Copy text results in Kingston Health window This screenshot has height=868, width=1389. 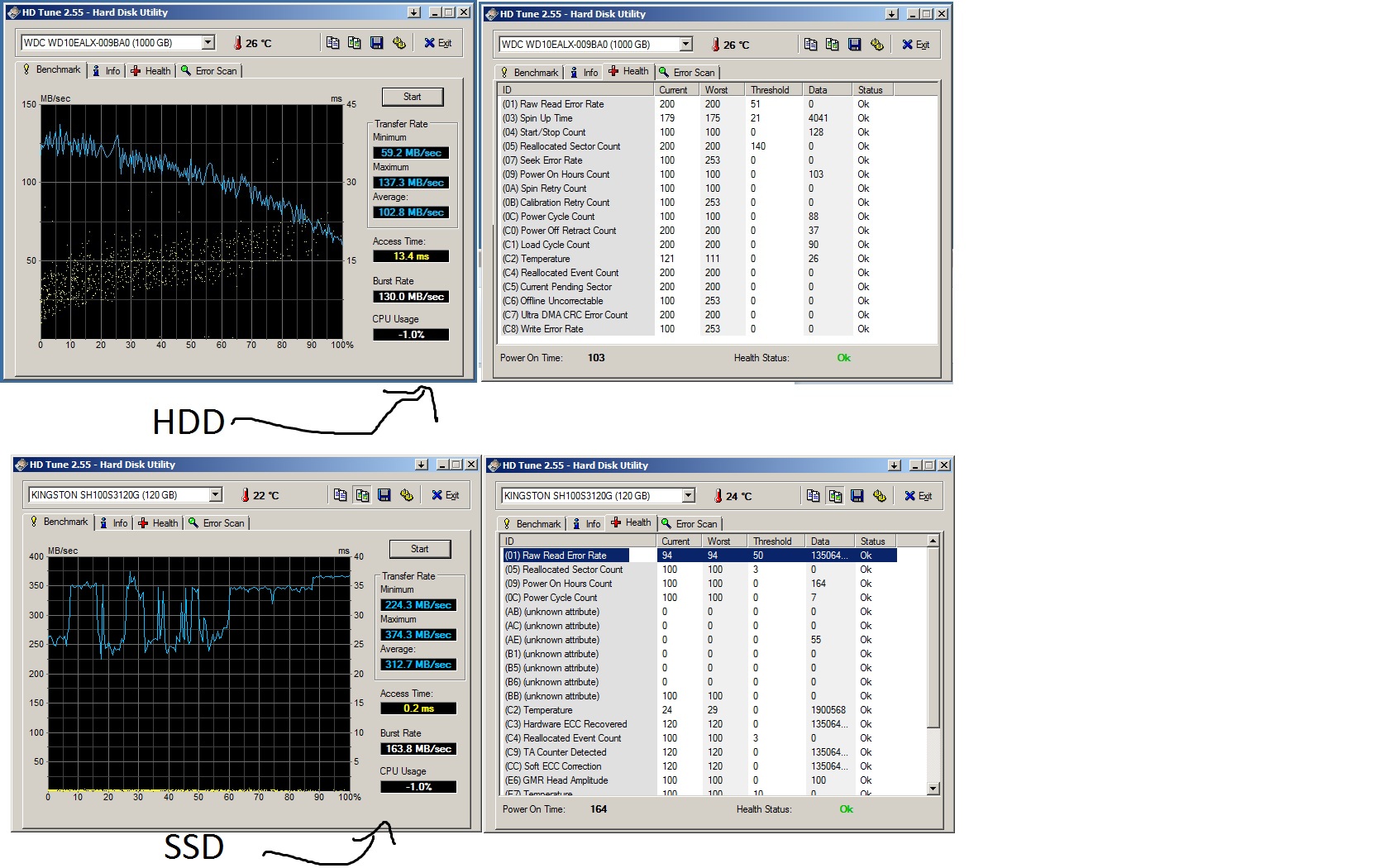pyautogui.click(x=813, y=496)
